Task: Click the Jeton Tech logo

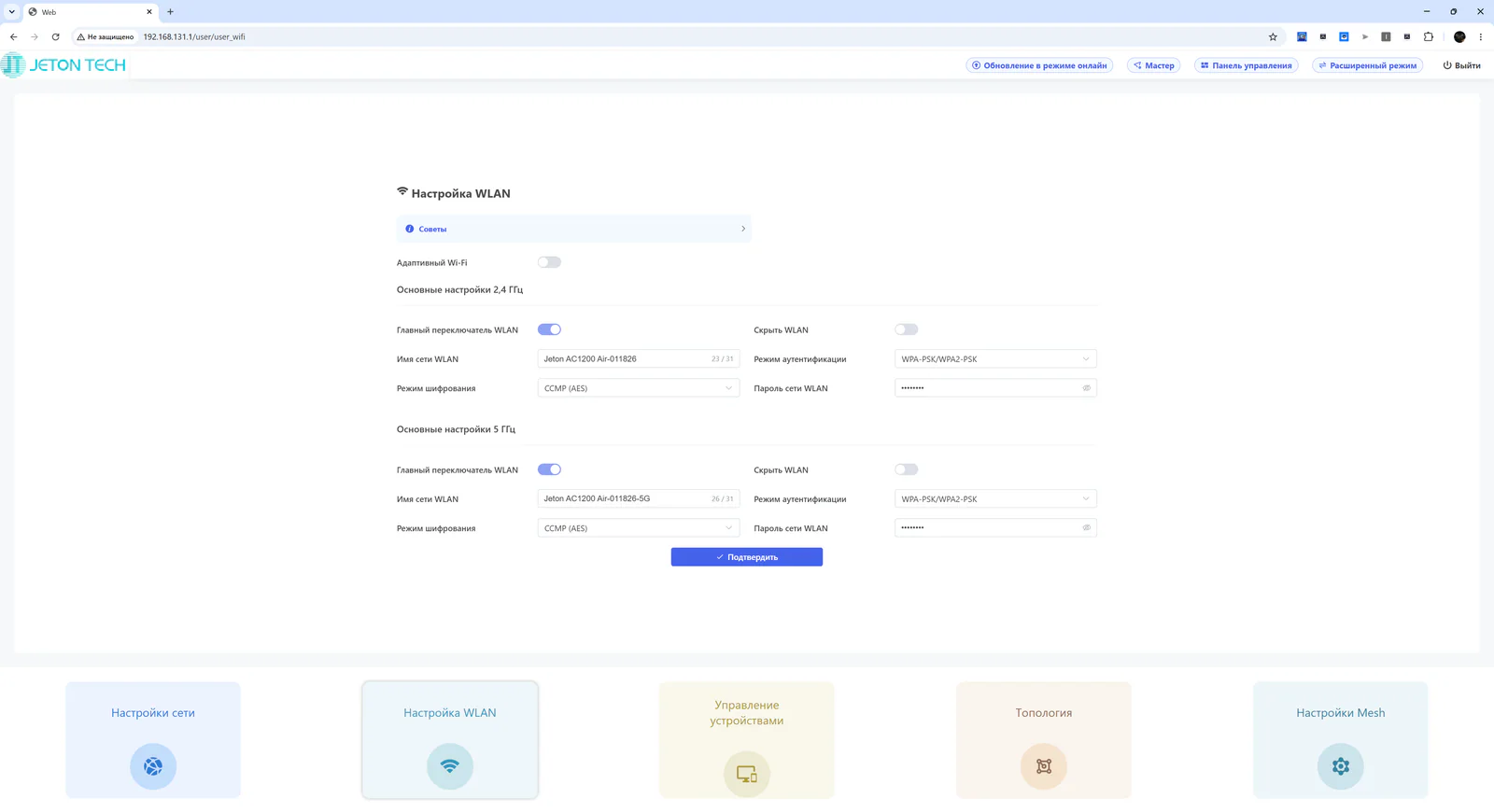Action: (63, 65)
